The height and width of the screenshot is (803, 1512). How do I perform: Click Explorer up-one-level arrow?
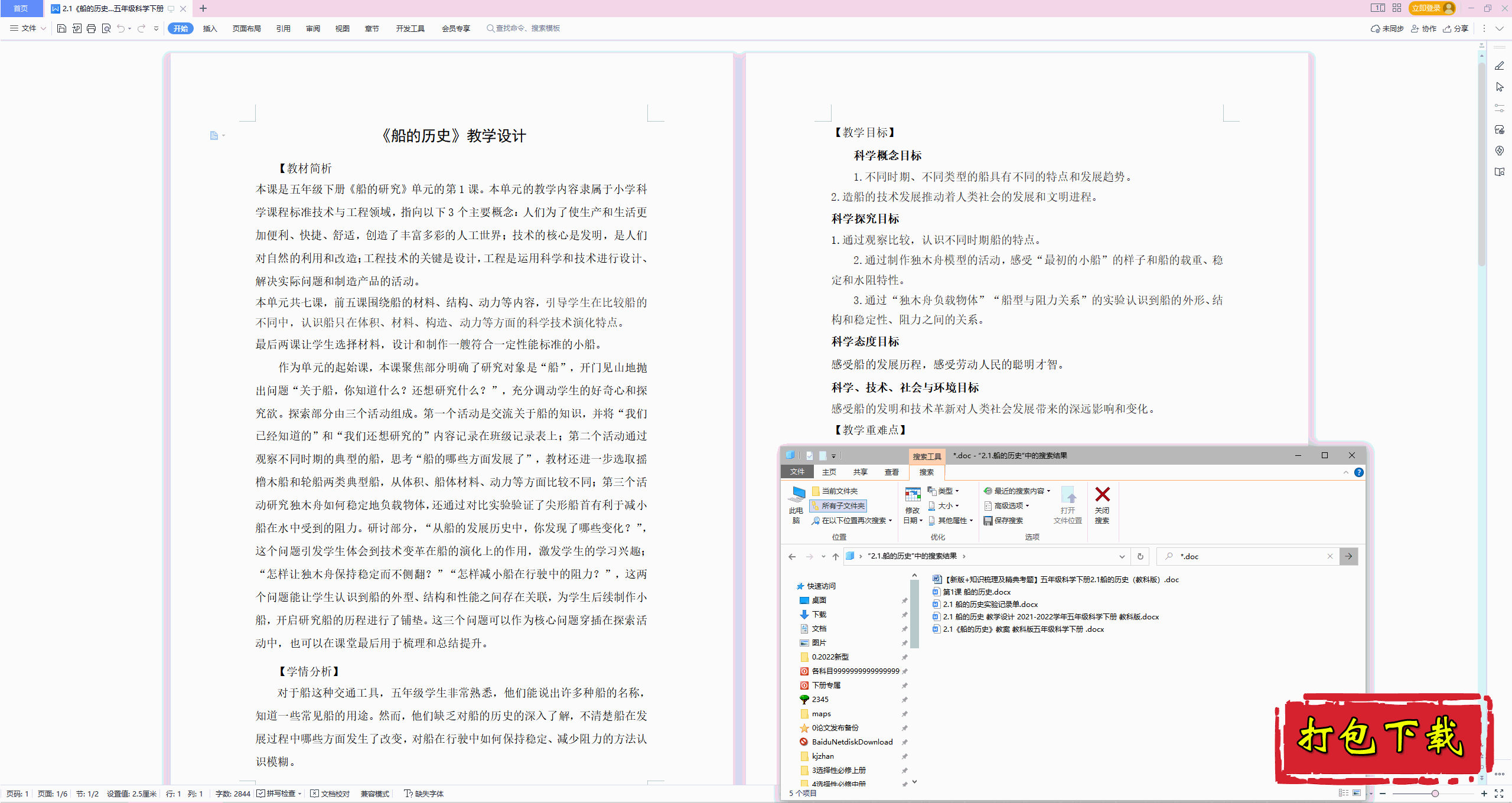(x=835, y=556)
